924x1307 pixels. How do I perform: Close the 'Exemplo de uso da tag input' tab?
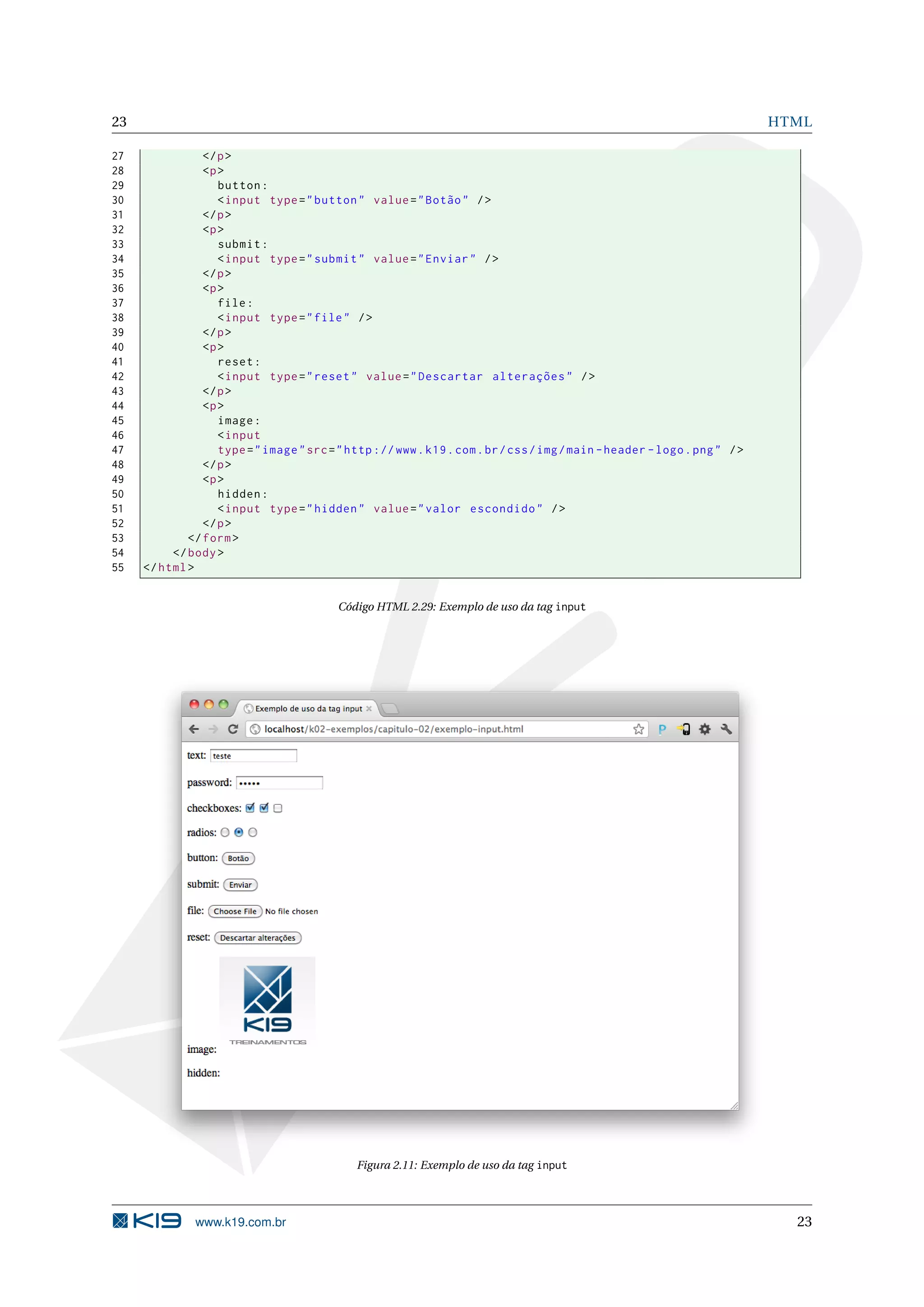pyautogui.click(x=369, y=709)
